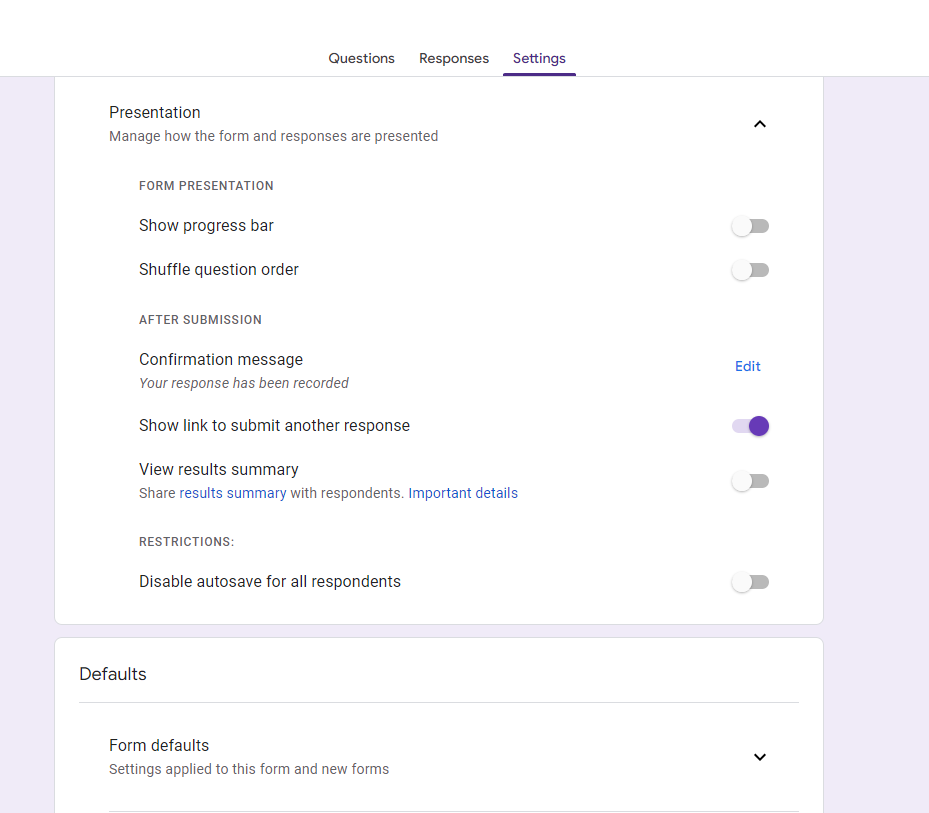The height and width of the screenshot is (813, 929).
Task: Click 'Settings applied to this form' description
Action: (249, 769)
